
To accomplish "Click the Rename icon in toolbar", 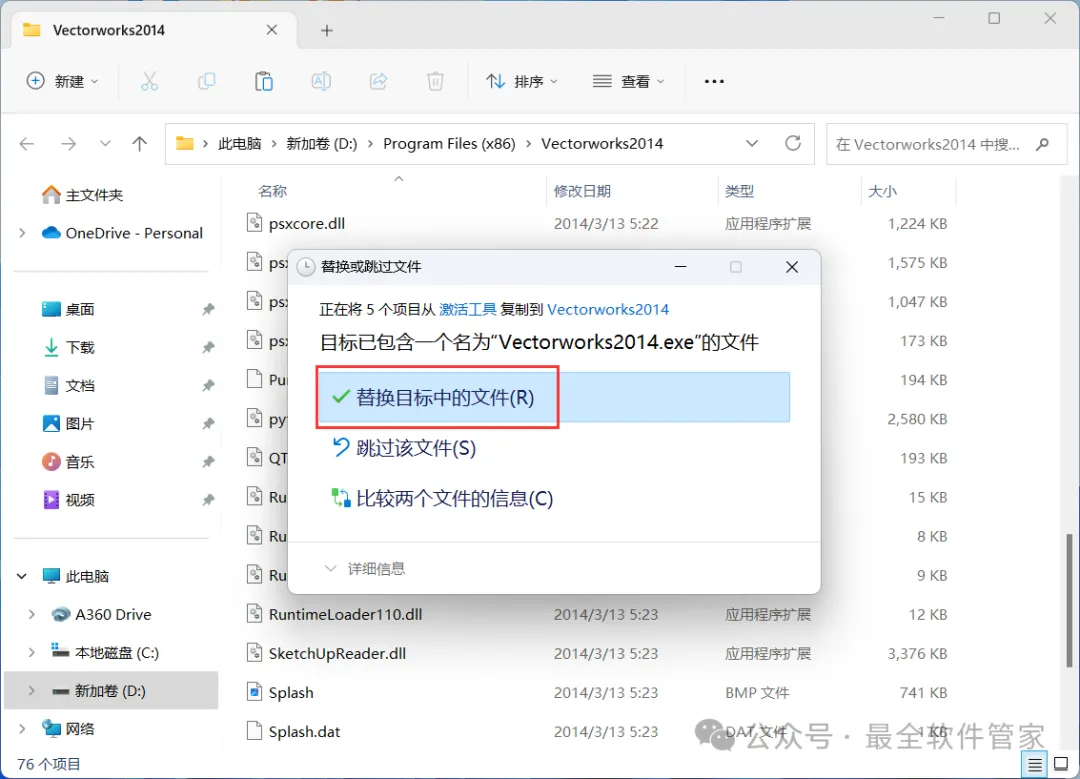I will 321,81.
